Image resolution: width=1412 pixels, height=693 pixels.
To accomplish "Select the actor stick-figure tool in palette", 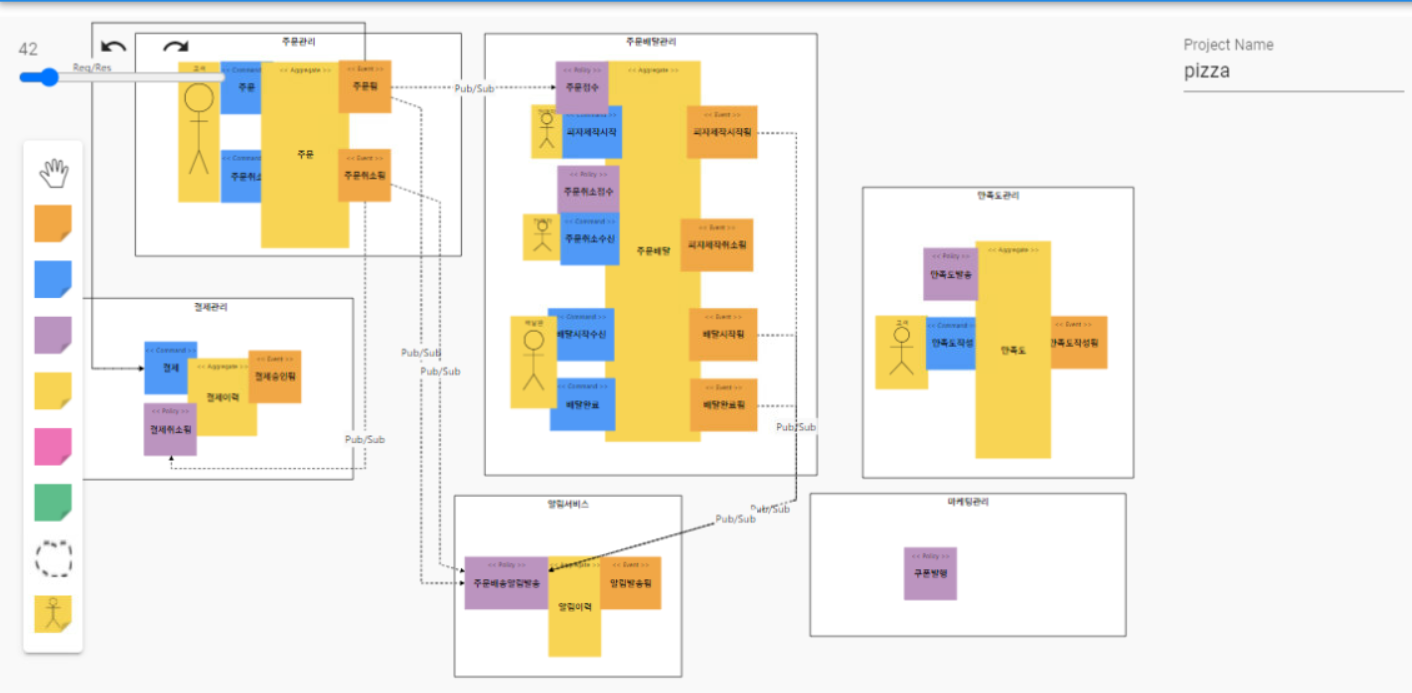I will pyautogui.click(x=53, y=614).
